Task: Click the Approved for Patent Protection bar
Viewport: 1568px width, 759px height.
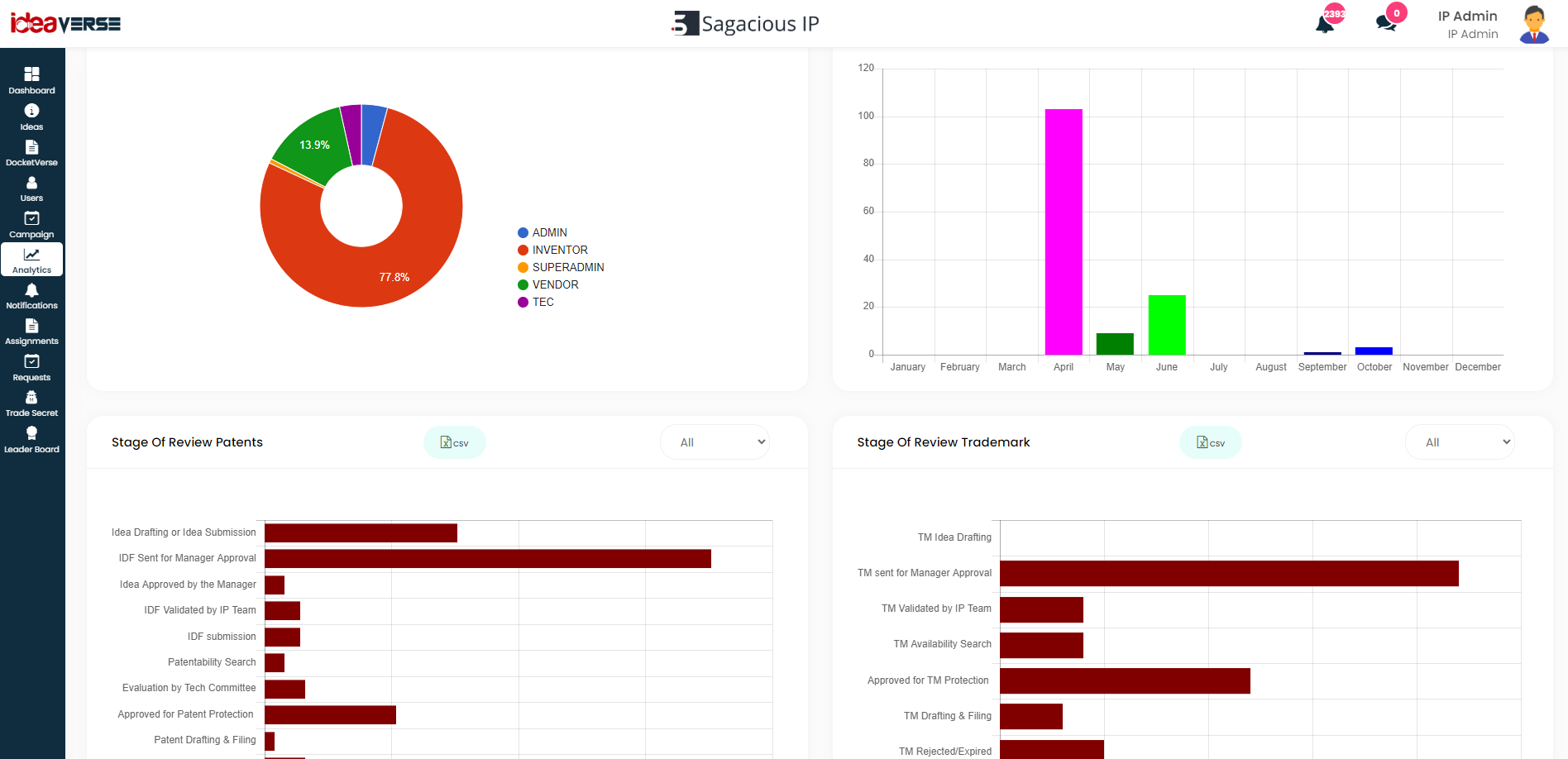Action: pyautogui.click(x=330, y=714)
